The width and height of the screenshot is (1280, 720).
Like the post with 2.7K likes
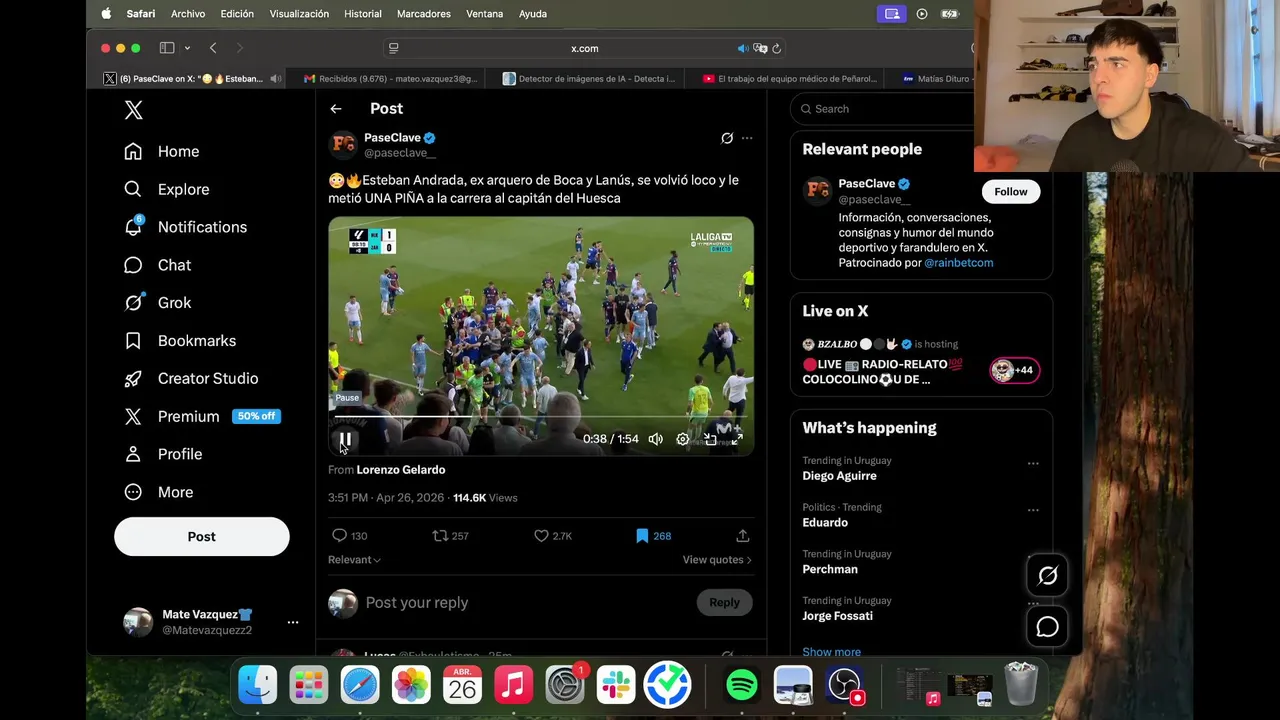click(x=553, y=536)
